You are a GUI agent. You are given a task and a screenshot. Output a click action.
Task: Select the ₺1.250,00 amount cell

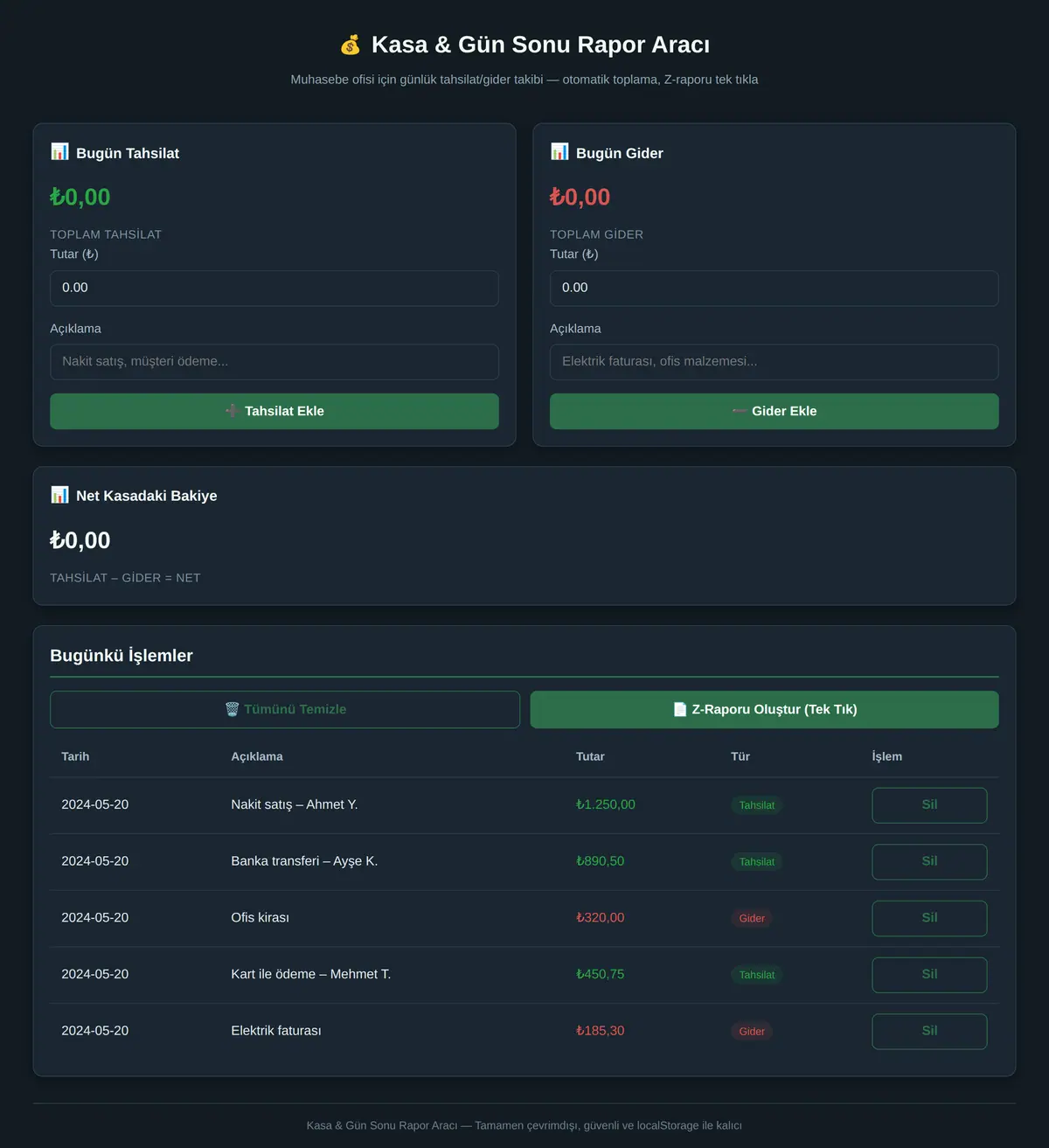(606, 804)
